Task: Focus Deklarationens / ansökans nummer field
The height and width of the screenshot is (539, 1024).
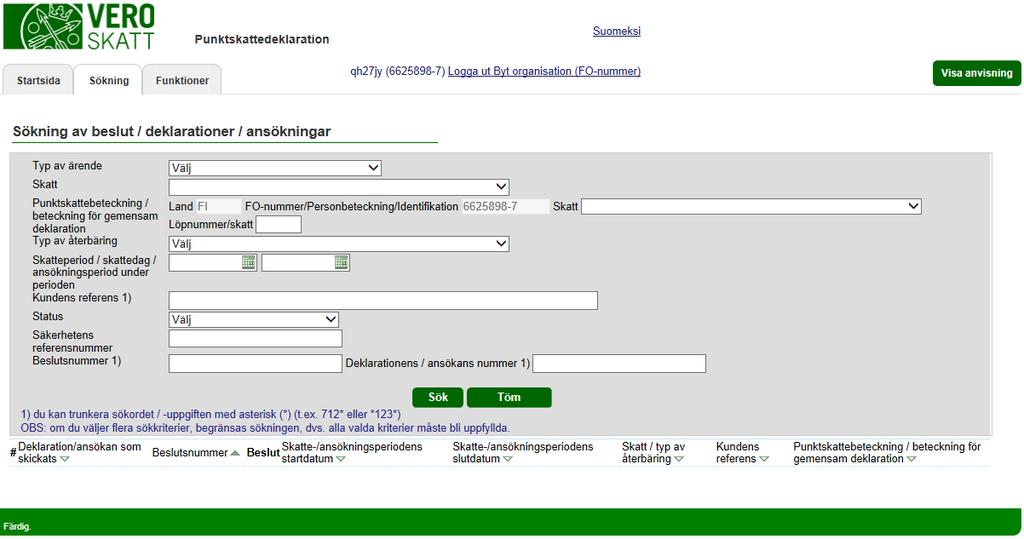Action: pos(619,363)
